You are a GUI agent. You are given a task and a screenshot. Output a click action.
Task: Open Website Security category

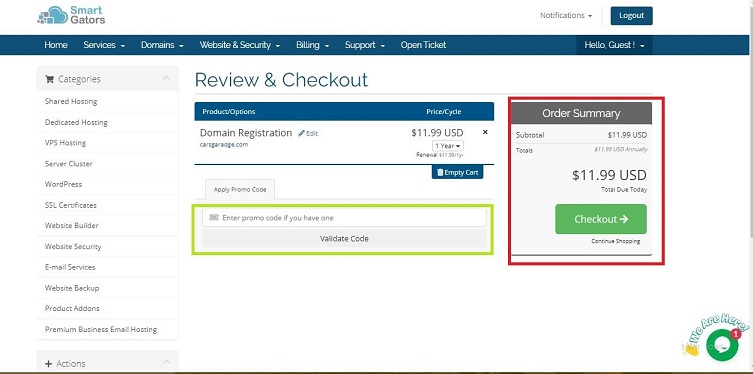(x=73, y=246)
